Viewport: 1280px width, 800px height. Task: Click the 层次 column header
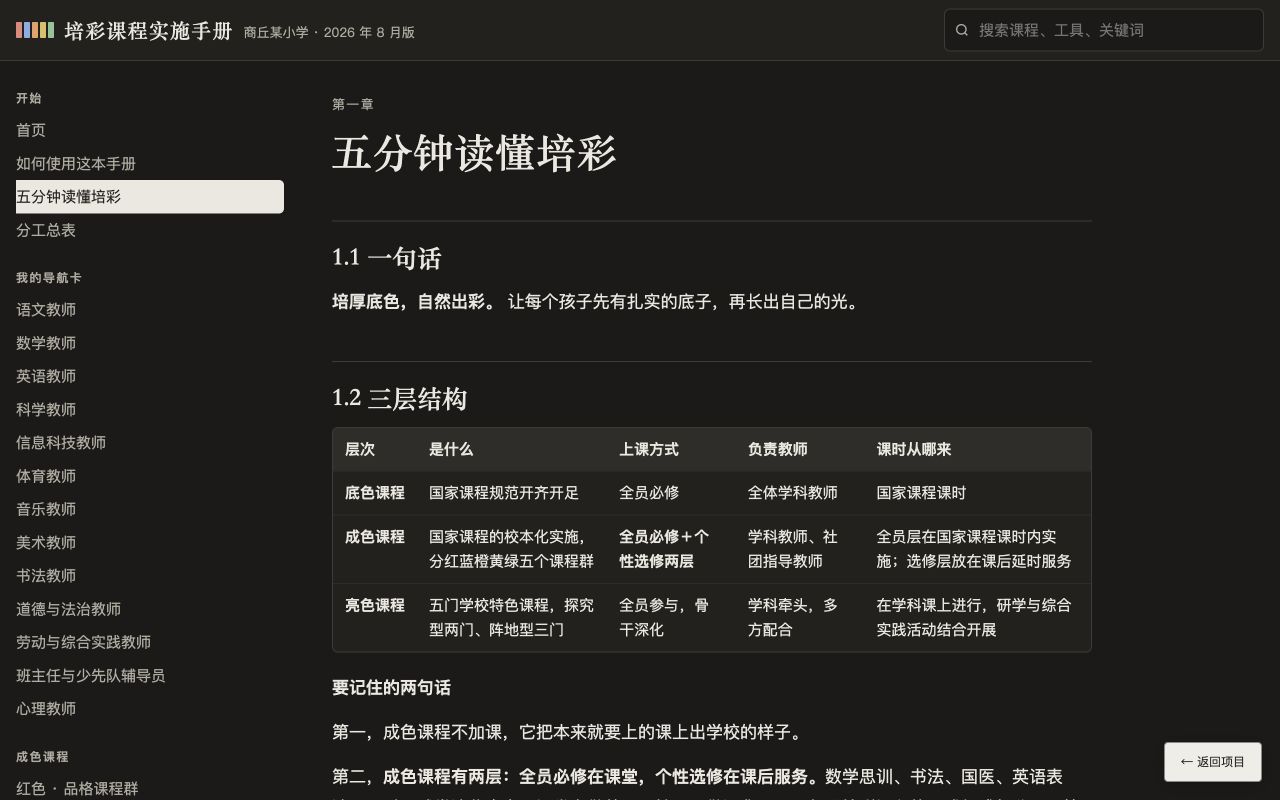click(x=360, y=449)
